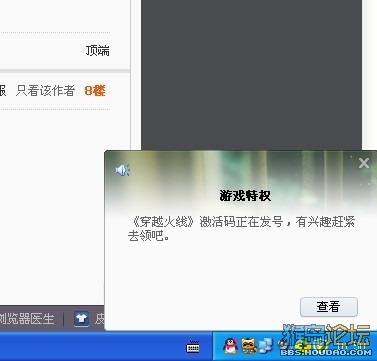Click the 皮 skin label beside T-shirt icon
The height and width of the screenshot is (361, 377).
[x=99, y=319]
